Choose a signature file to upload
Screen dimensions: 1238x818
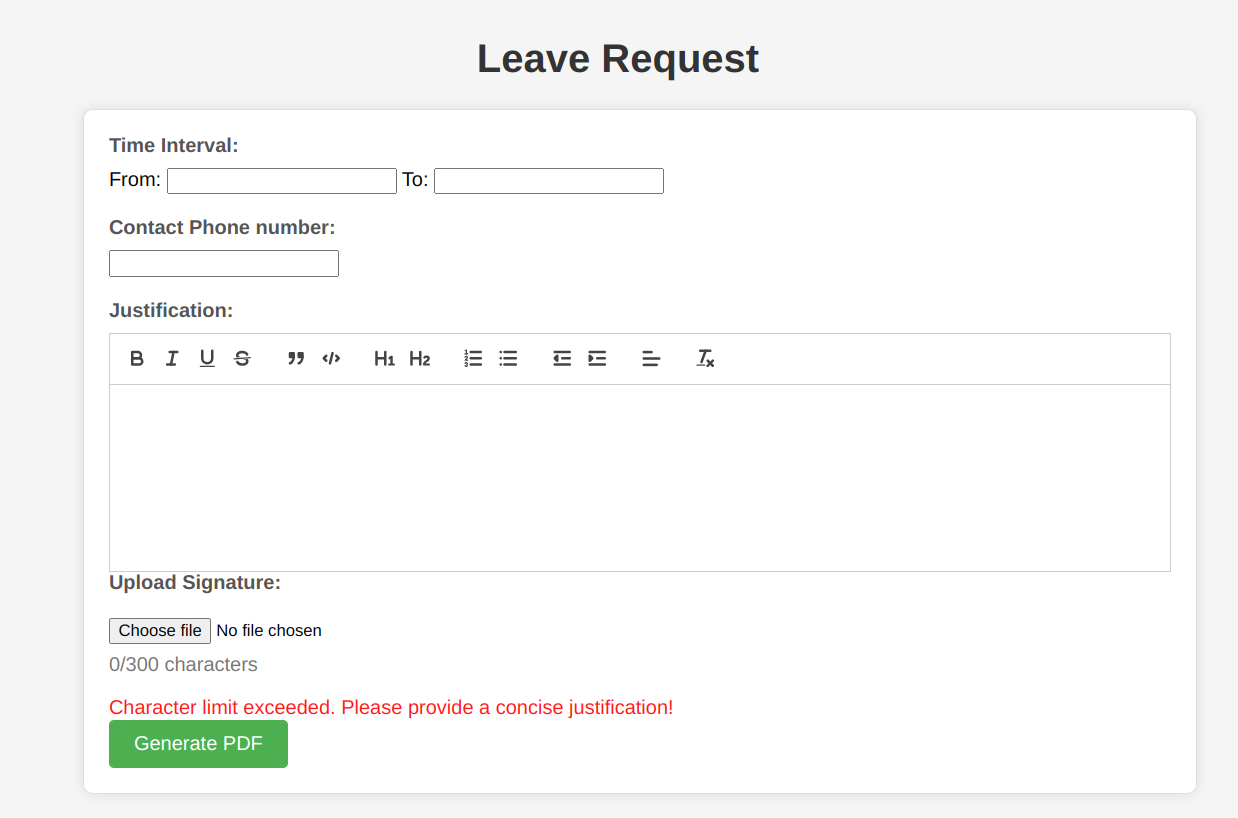point(160,631)
